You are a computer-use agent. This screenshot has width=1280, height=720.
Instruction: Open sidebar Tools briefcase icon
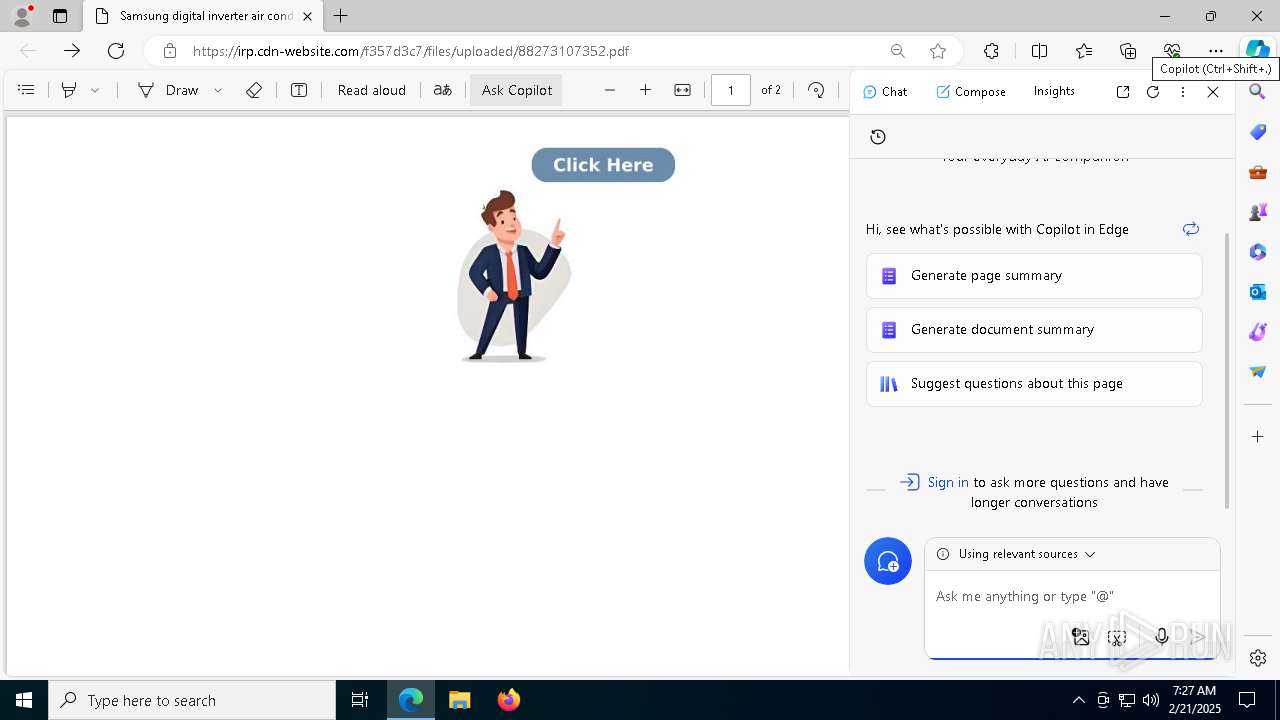point(1258,172)
